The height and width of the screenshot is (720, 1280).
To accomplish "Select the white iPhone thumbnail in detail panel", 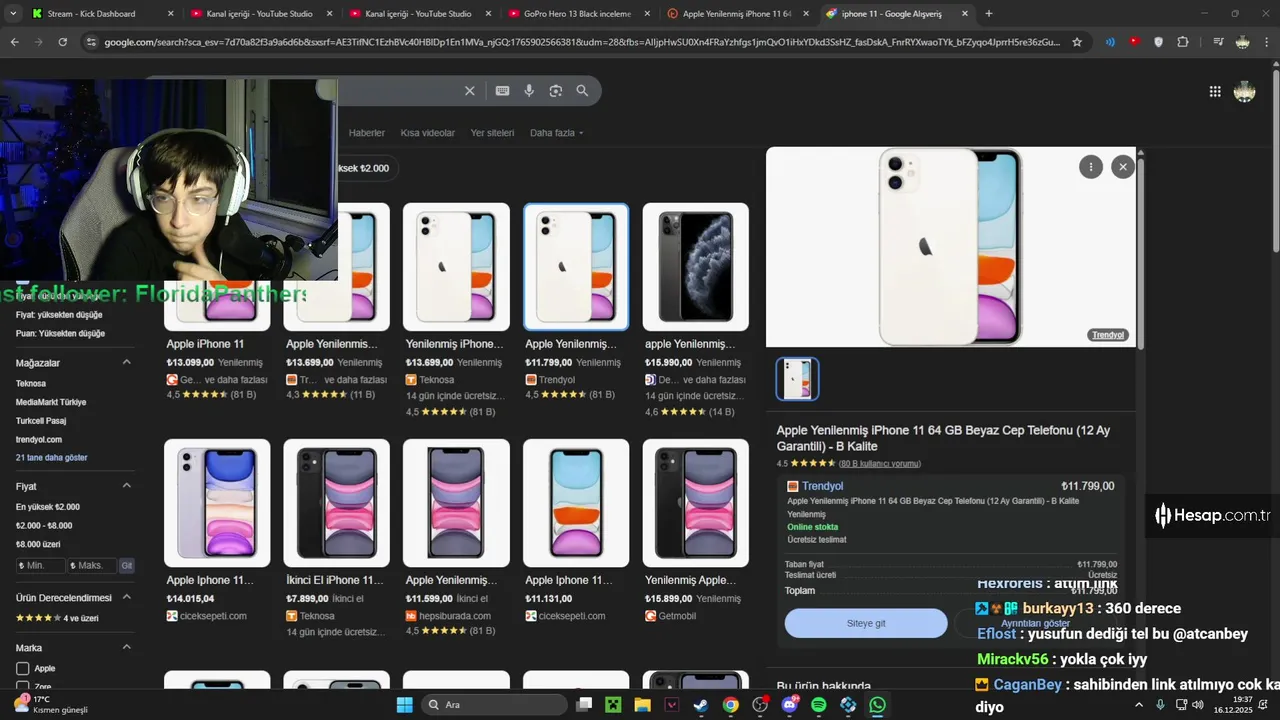I will coord(797,379).
